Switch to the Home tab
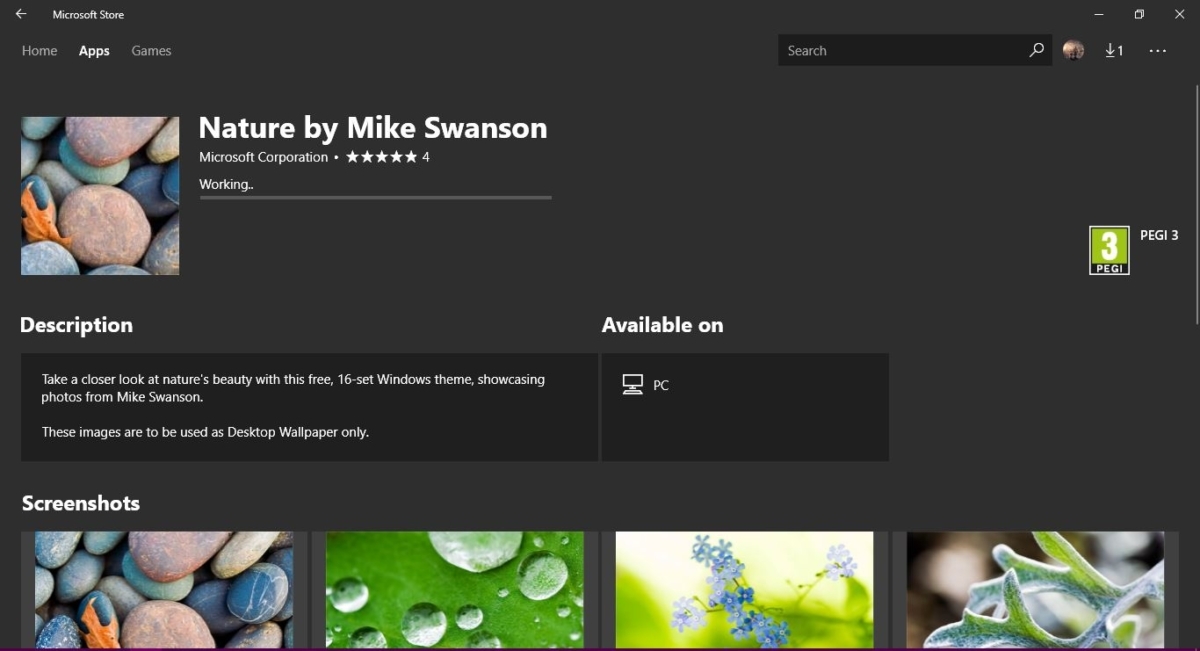The width and height of the screenshot is (1200, 651). pos(39,50)
